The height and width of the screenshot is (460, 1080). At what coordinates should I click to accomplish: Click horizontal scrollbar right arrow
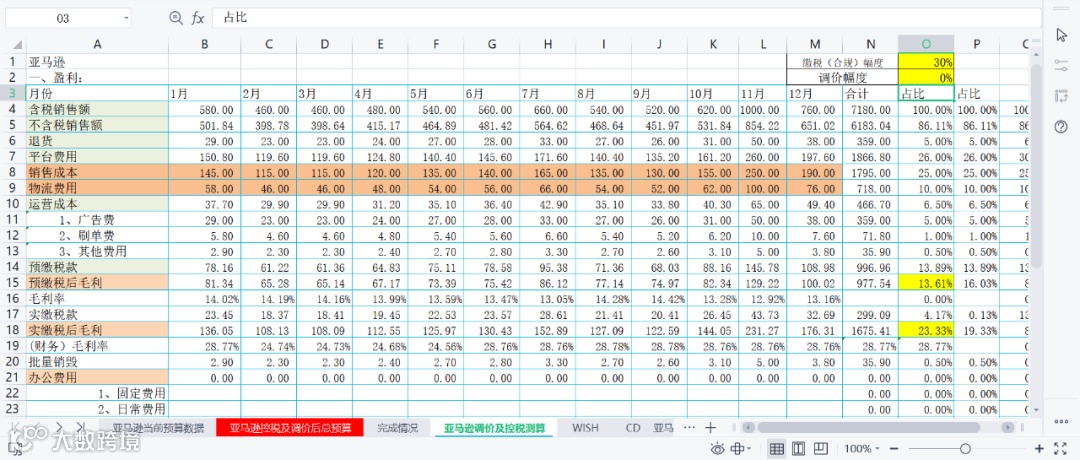[x=1008, y=427]
